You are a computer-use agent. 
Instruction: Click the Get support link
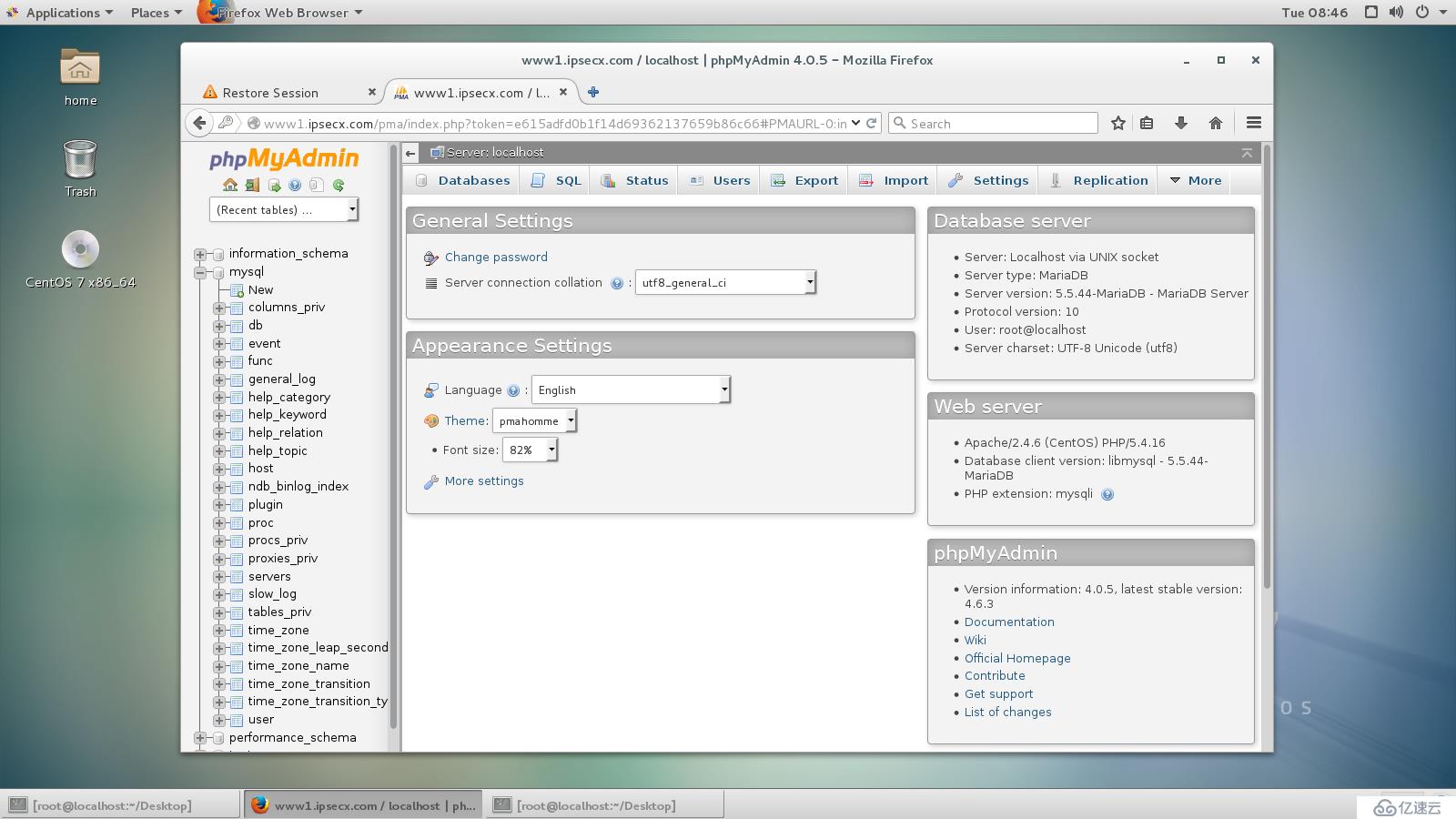[x=998, y=694]
